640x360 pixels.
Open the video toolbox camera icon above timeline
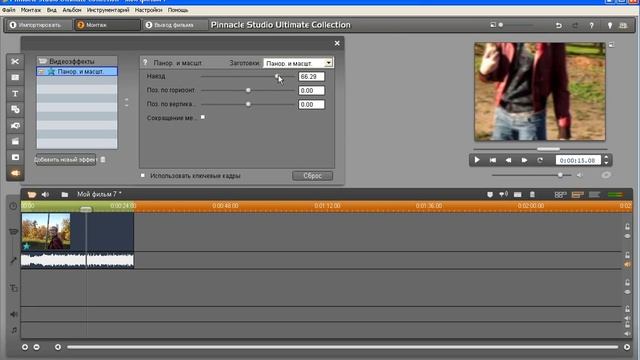point(31,194)
